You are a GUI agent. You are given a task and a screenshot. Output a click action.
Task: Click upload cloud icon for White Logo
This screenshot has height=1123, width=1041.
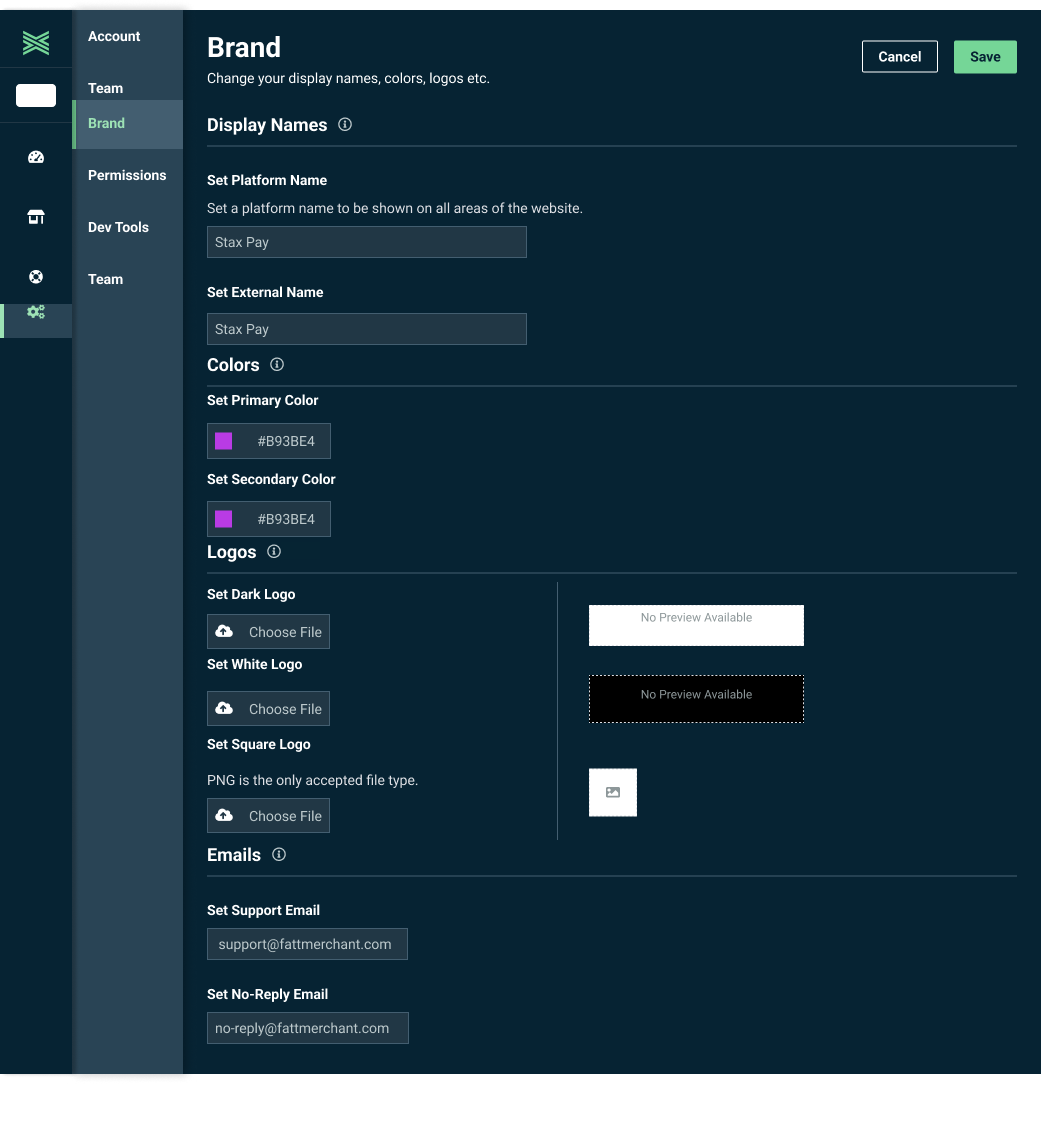(224, 708)
